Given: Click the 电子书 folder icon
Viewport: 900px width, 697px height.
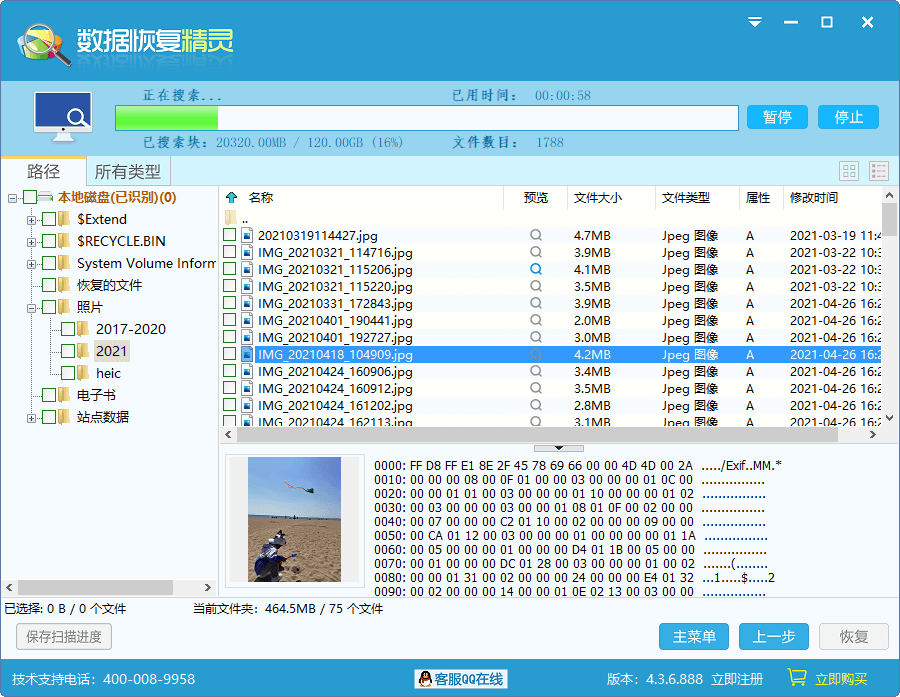Looking at the screenshot, I should pyautogui.click(x=64, y=395).
